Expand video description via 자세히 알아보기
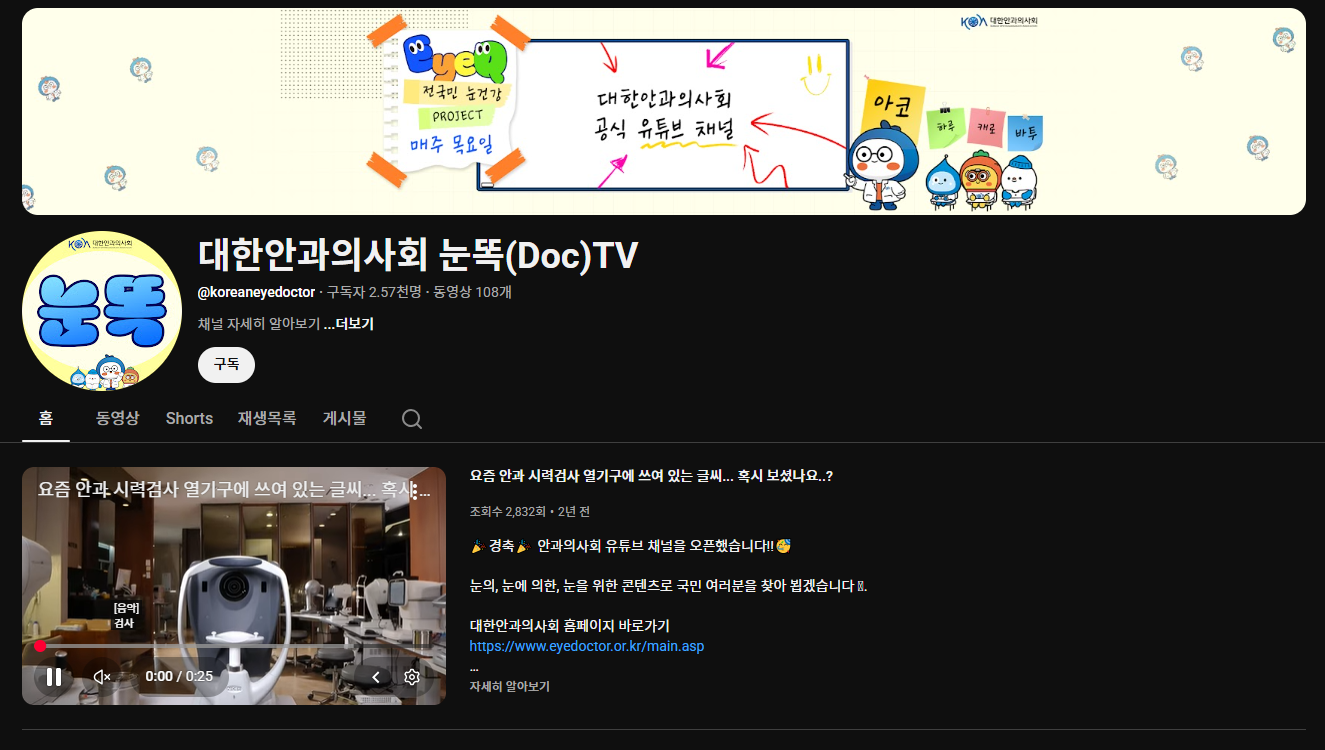Image resolution: width=1325 pixels, height=750 pixels. pos(510,687)
